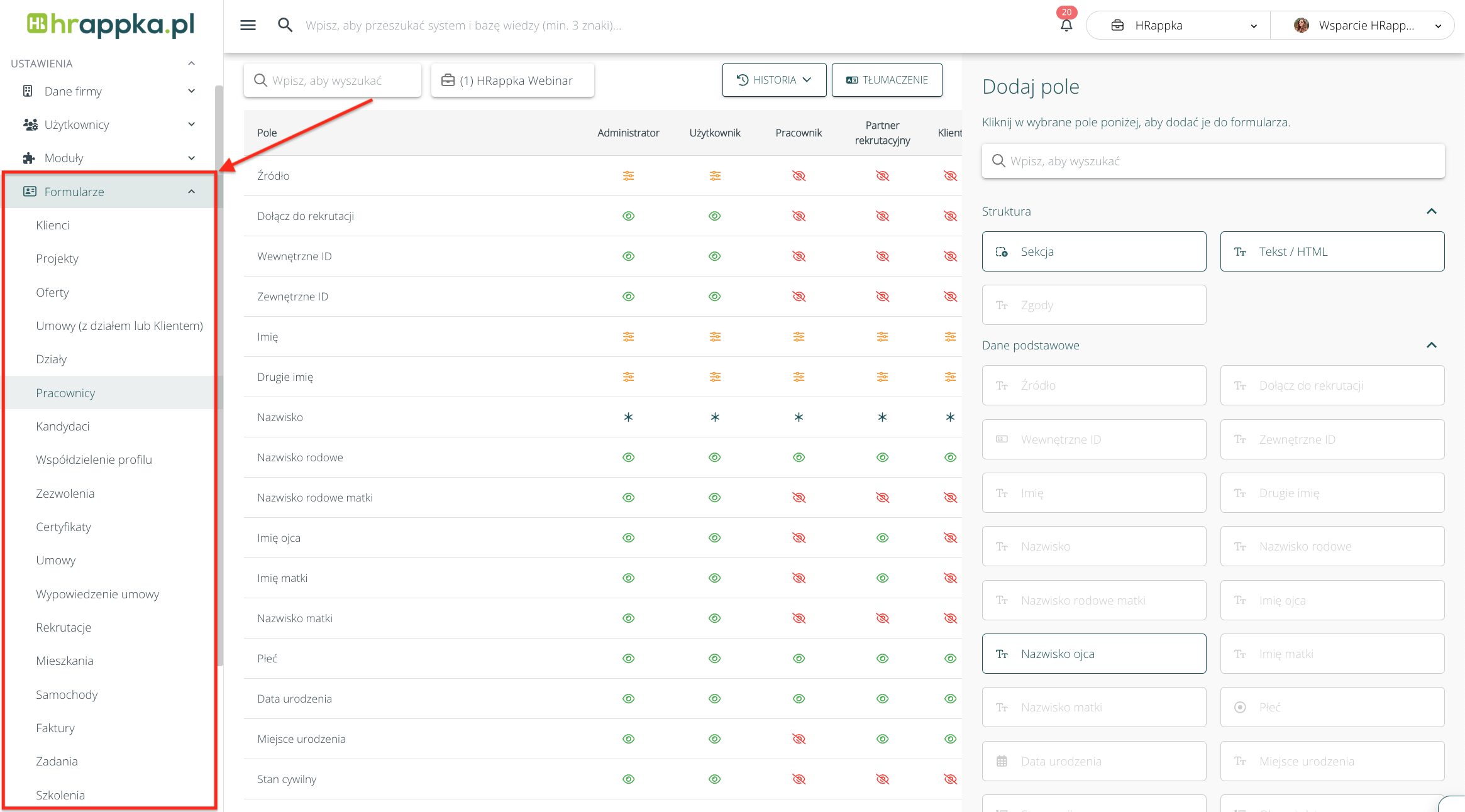Click required asterisk for Nazwisko Użytkownik
Viewport: 1465px width, 812px height.
coord(715,417)
